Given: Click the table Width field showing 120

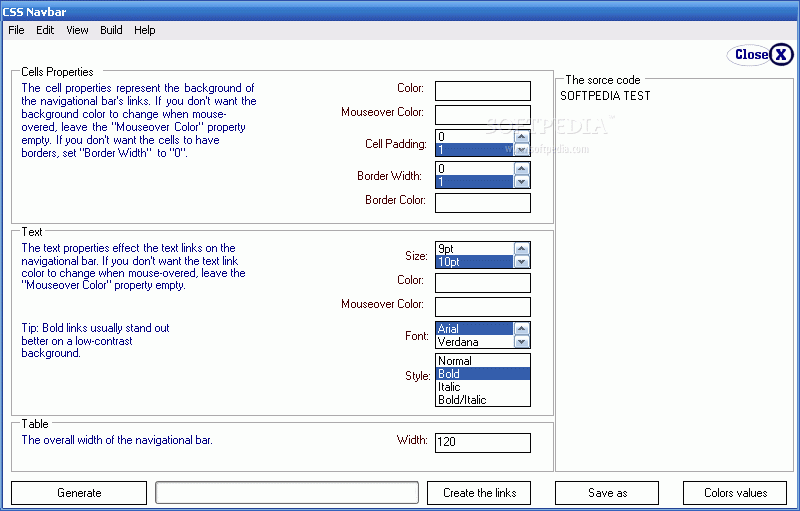Looking at the screenshot, I should coord(483,443).
